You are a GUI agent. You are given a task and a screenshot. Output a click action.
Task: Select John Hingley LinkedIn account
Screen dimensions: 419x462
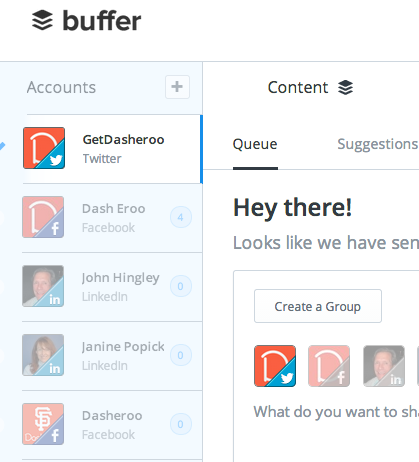click(x=112, y=287)
